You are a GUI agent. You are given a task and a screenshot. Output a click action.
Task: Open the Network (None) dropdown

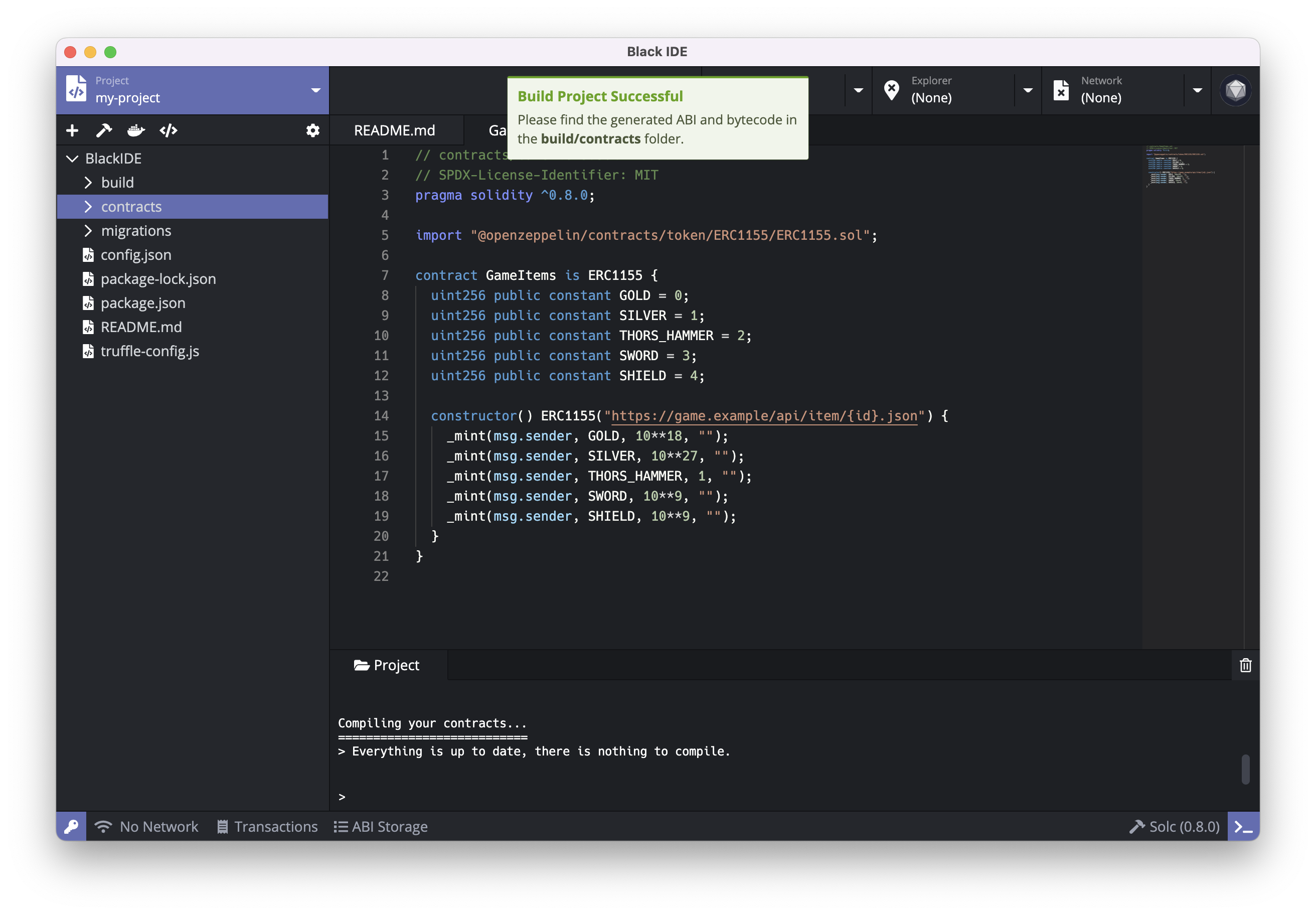[1197, 90]
